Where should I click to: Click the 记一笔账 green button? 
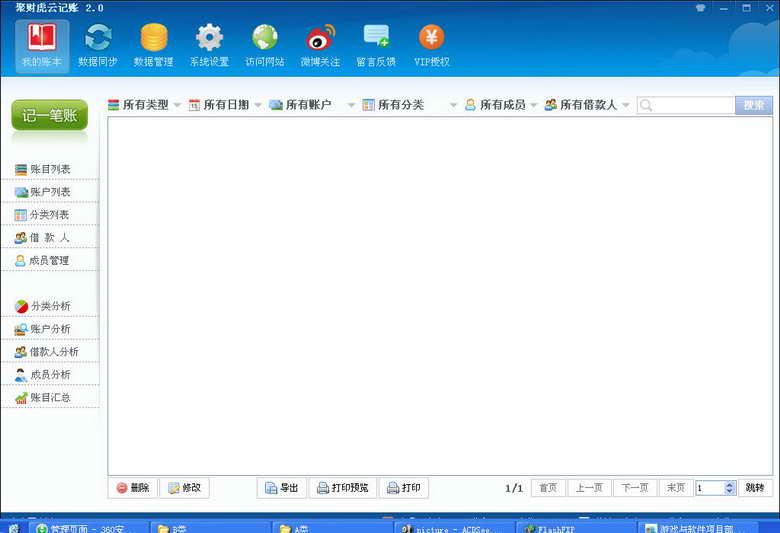click(50, 116)
